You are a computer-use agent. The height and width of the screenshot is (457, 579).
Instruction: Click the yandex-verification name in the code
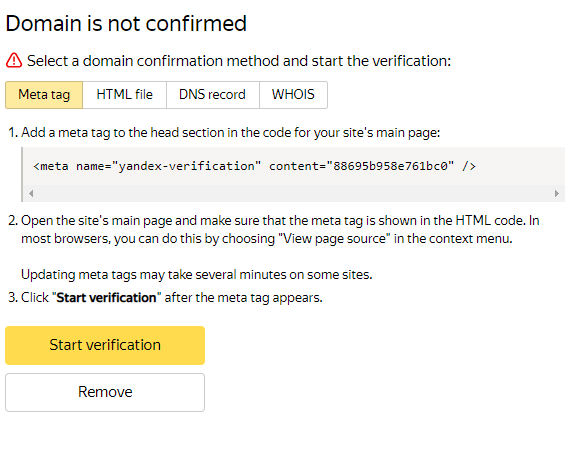186,166
